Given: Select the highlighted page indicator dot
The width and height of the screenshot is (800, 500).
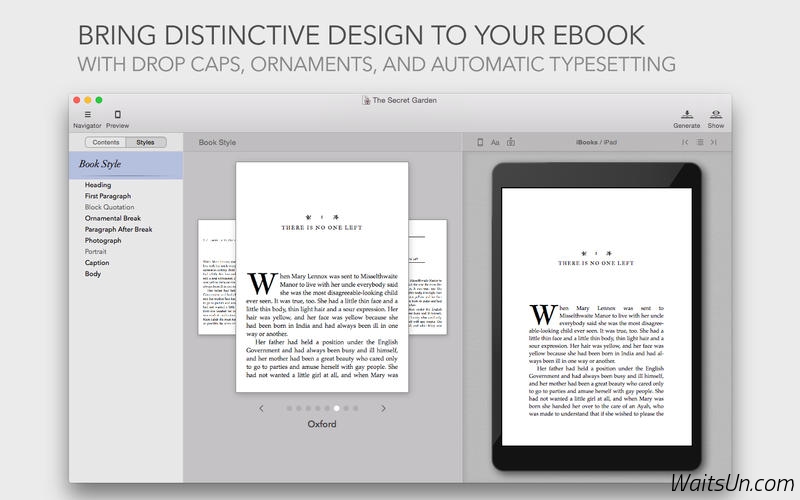Looking at the screenshot, I should click(x=337, y=408).
